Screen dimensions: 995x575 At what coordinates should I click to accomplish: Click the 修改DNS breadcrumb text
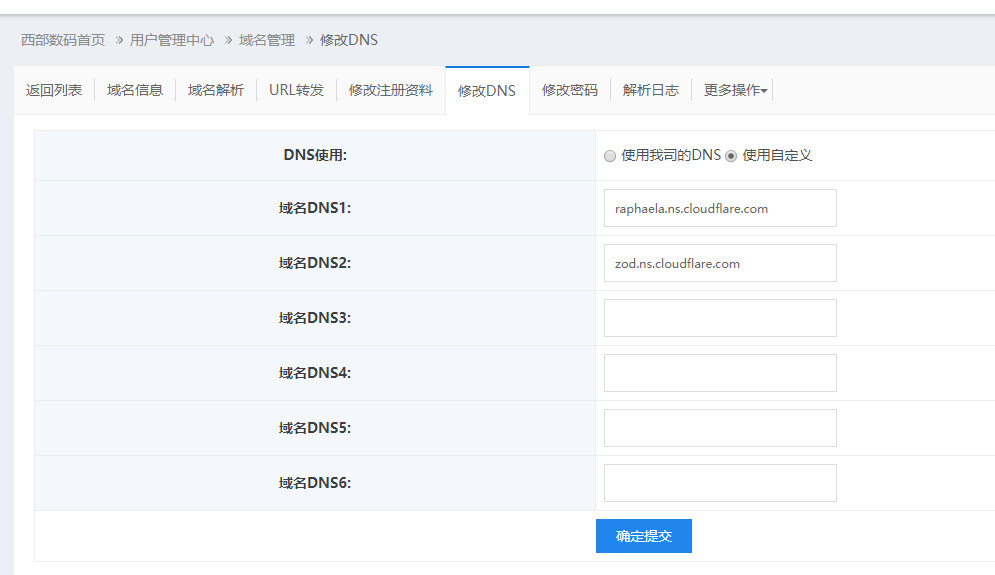pyautogui.click(x=348, y=40)
